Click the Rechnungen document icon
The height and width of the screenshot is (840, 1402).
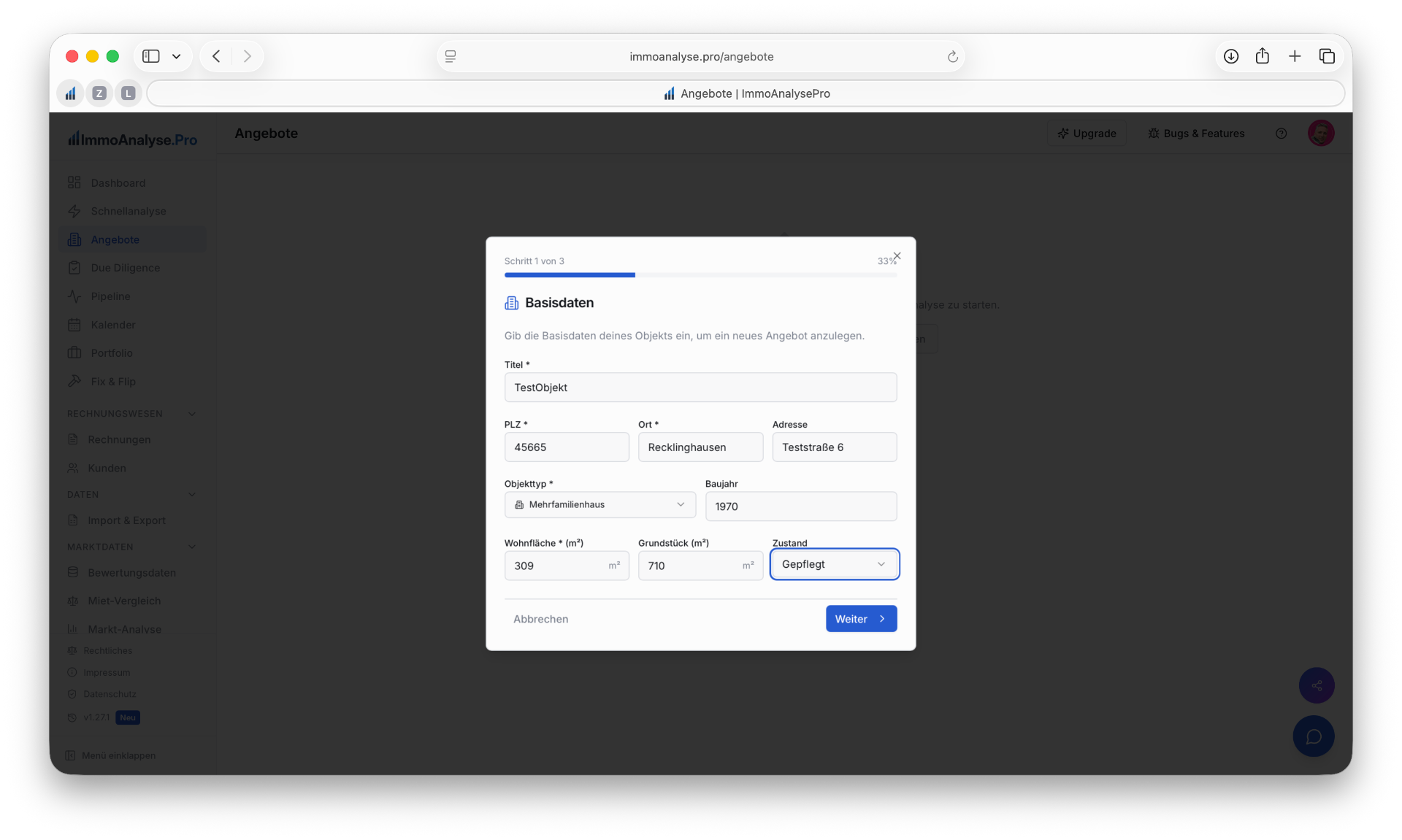pyautogui.click(x=72, y=439)
